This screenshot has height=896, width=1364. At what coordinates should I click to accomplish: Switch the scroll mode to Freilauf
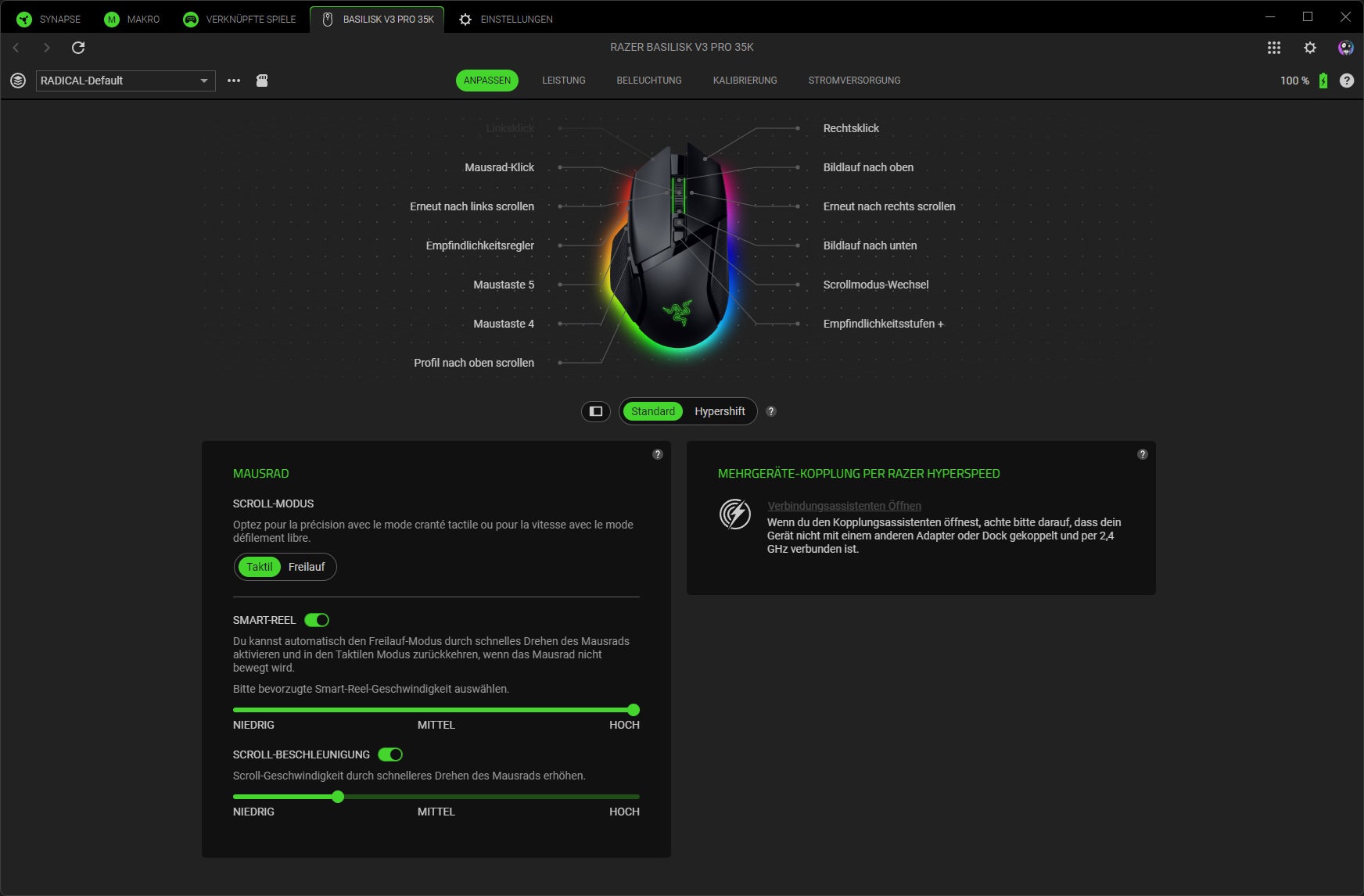click(x=307, y=567)
